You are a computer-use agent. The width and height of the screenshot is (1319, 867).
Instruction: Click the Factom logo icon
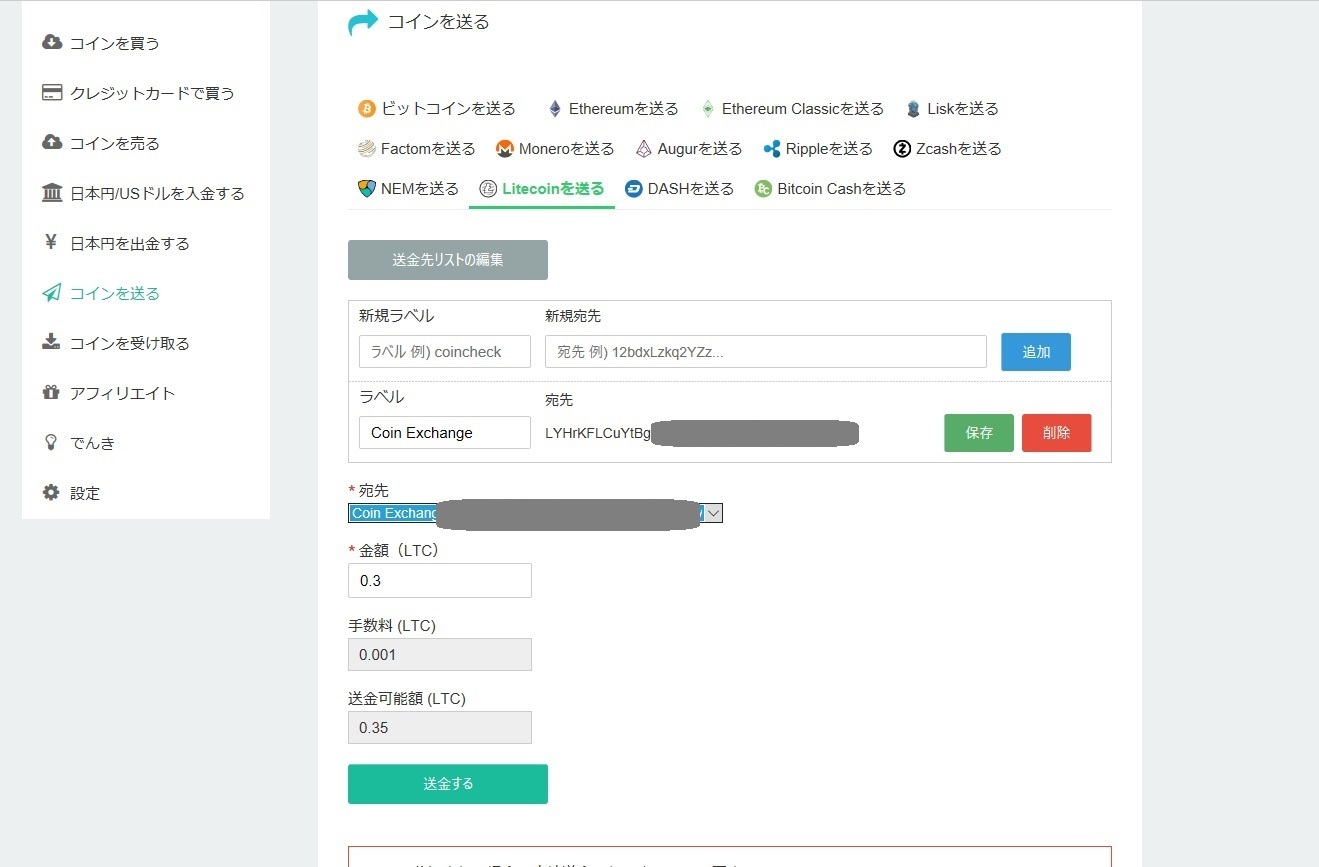click(x=366, y=148)
